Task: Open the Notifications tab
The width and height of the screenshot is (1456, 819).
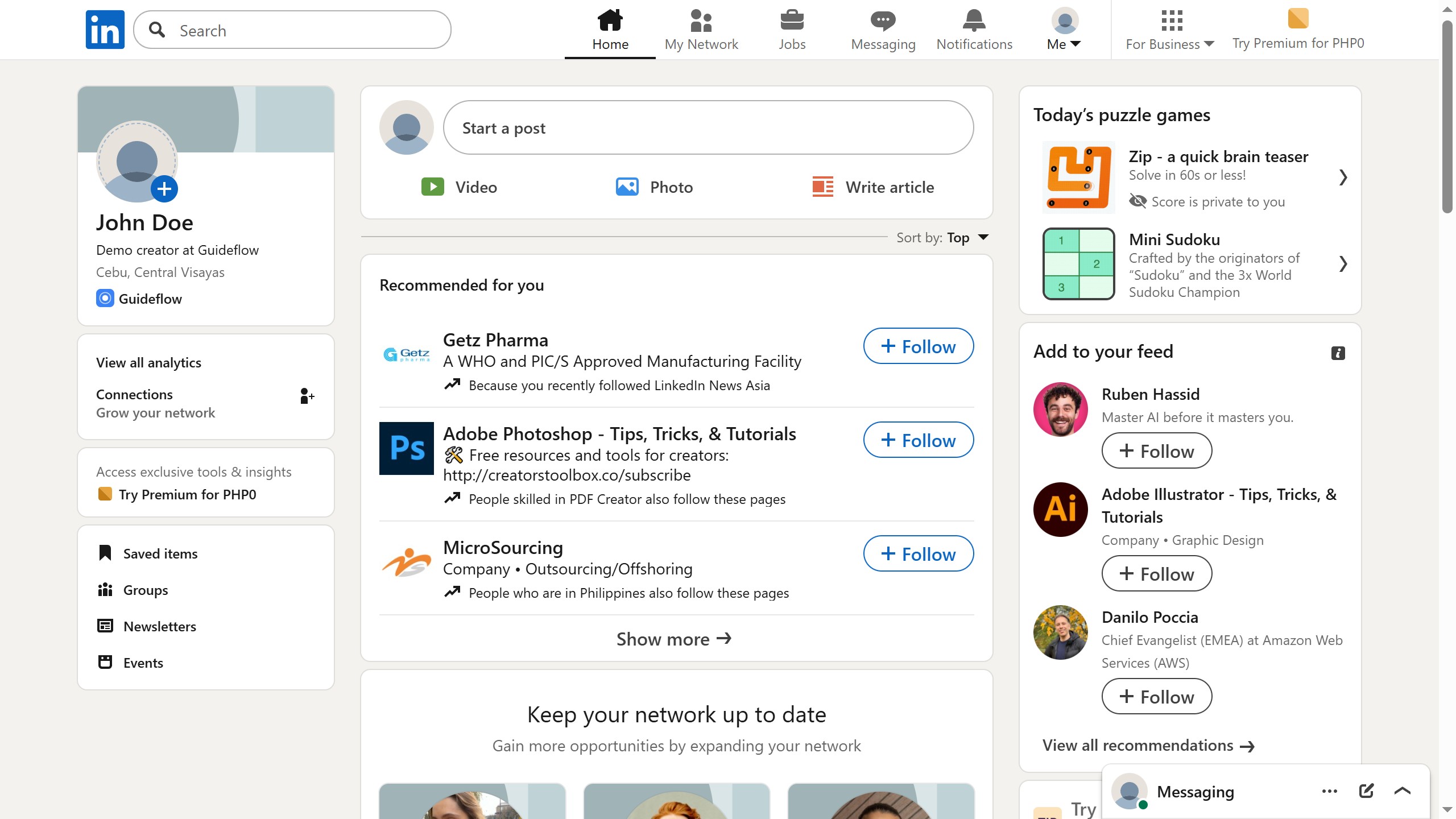Action: [x=974, y=30]
